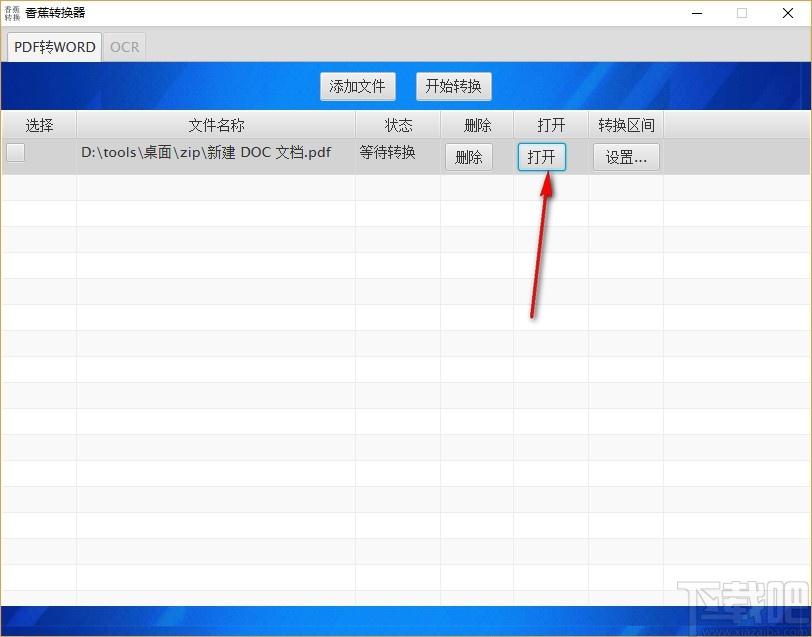Start conversion with 开始转换 button

[454, 86]
